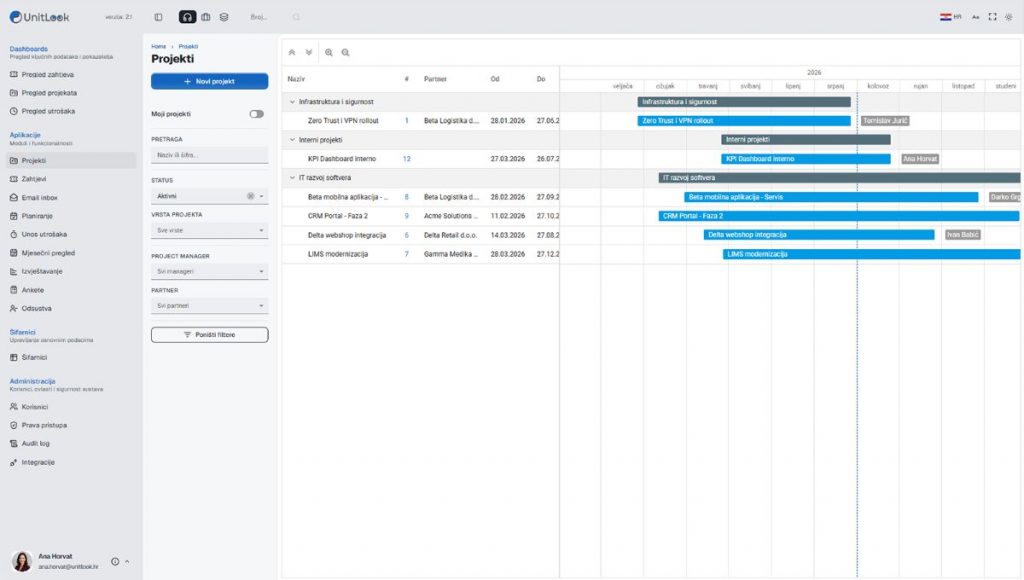
Task: Zoom in the Gantt timeline
Action: pyautogui.click(x=328, y=52)
